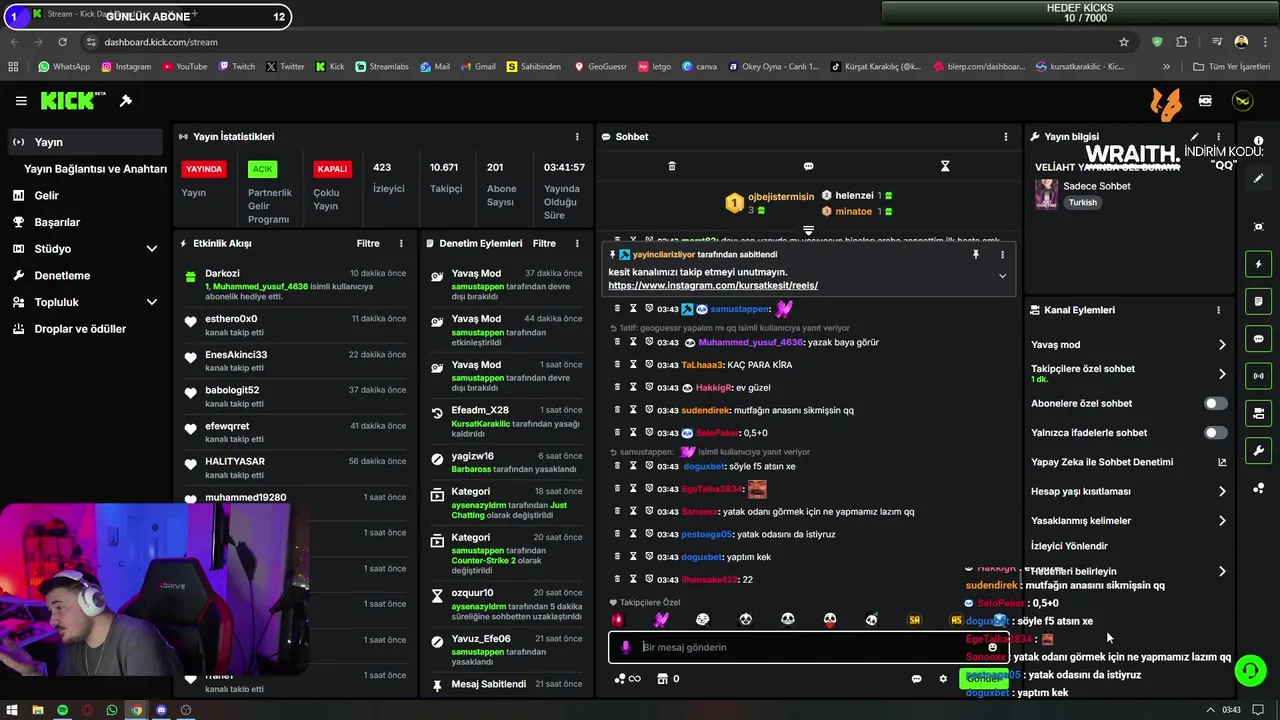1280x720 pixels.
Task: Click the chat bubble icon below message box
Action: (916, 679)
